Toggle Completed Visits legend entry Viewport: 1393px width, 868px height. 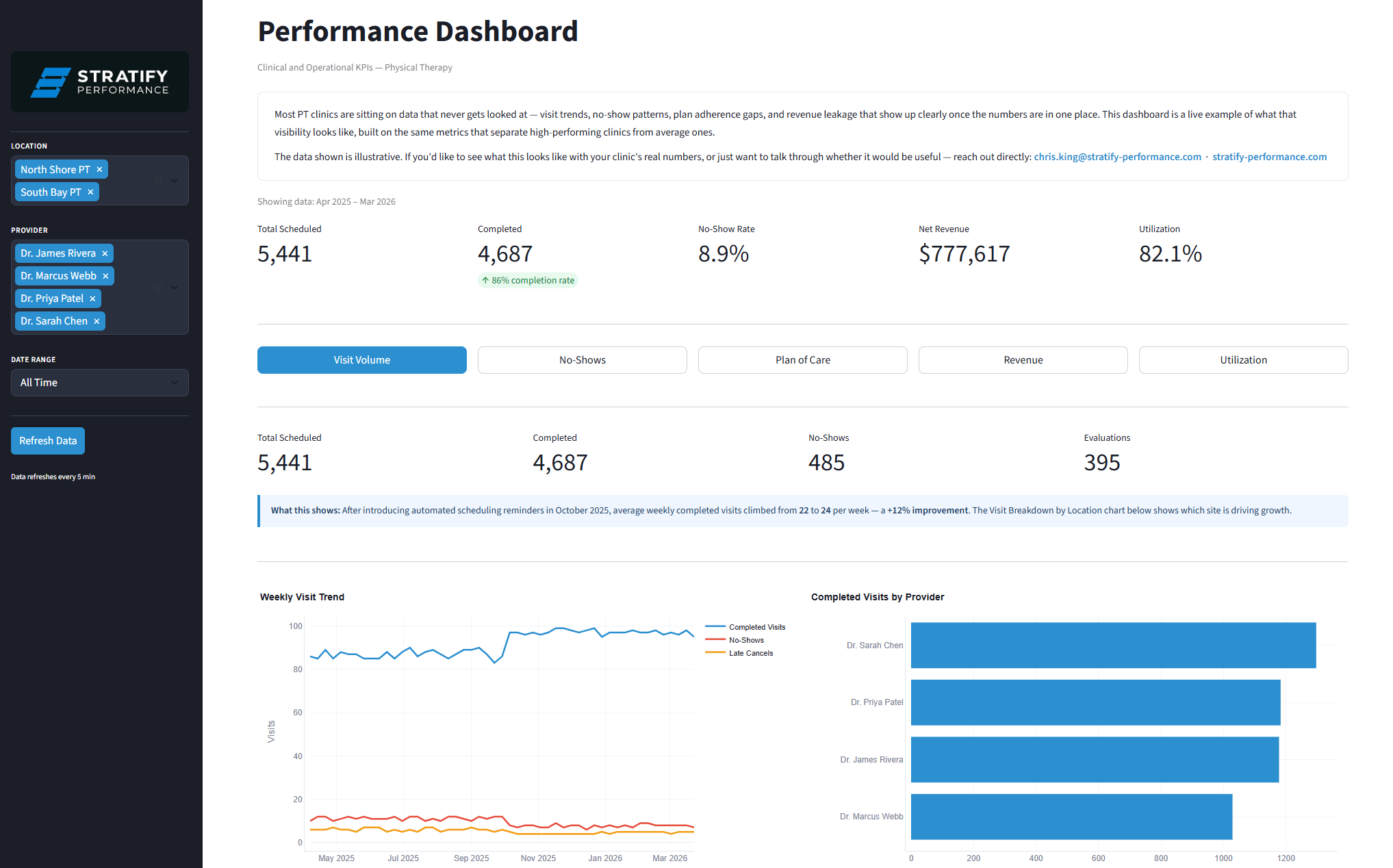tap(745, 627)
